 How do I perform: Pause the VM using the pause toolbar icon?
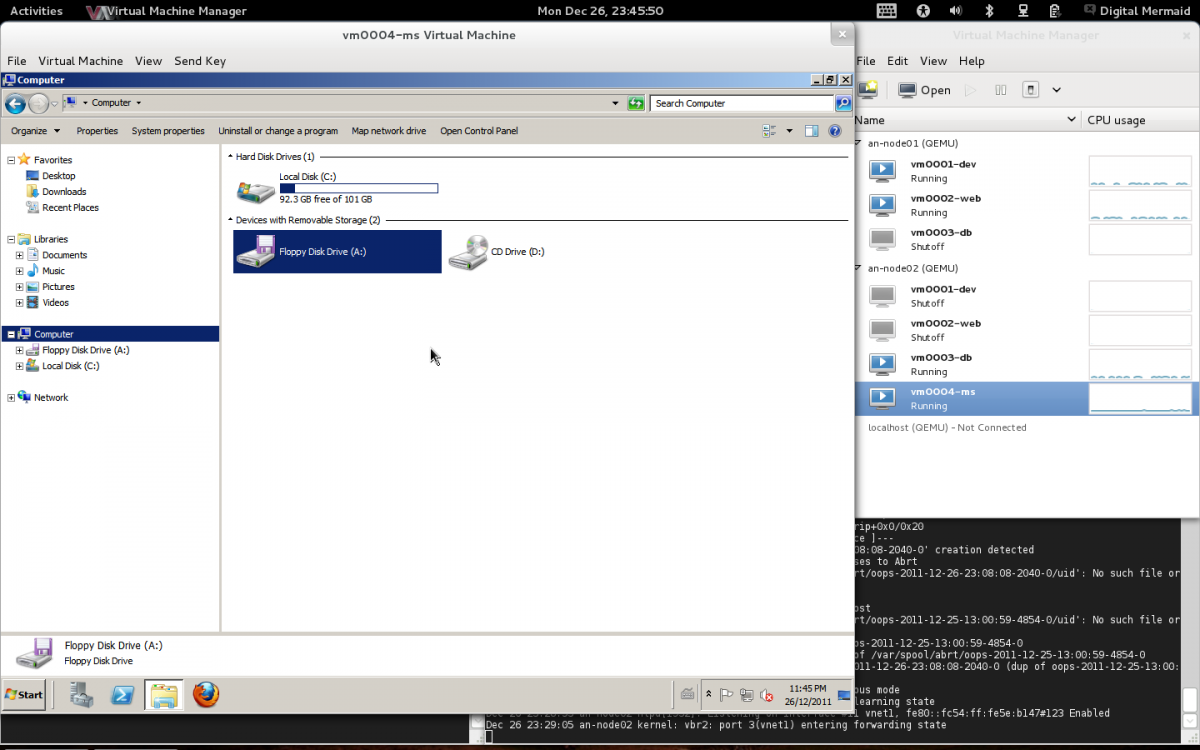click(1000, 90)
